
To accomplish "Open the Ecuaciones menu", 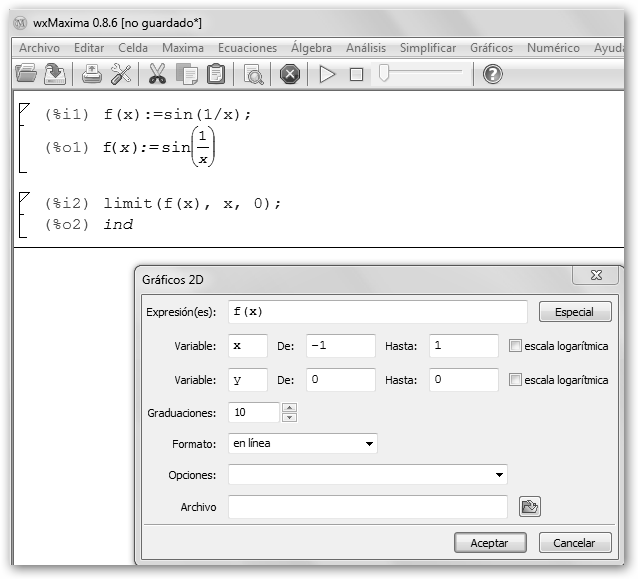I will point(247,48).
